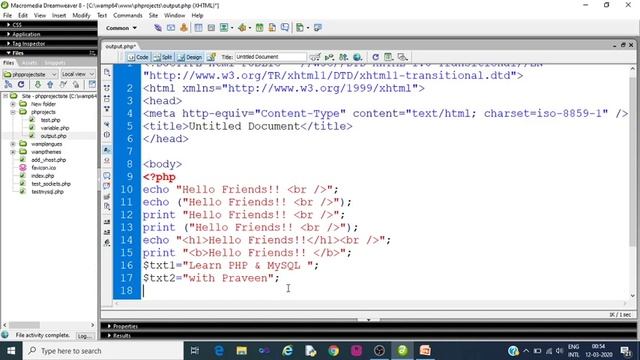
Task: Click the Comment insert icon
Action: click(x=285, y=28)
